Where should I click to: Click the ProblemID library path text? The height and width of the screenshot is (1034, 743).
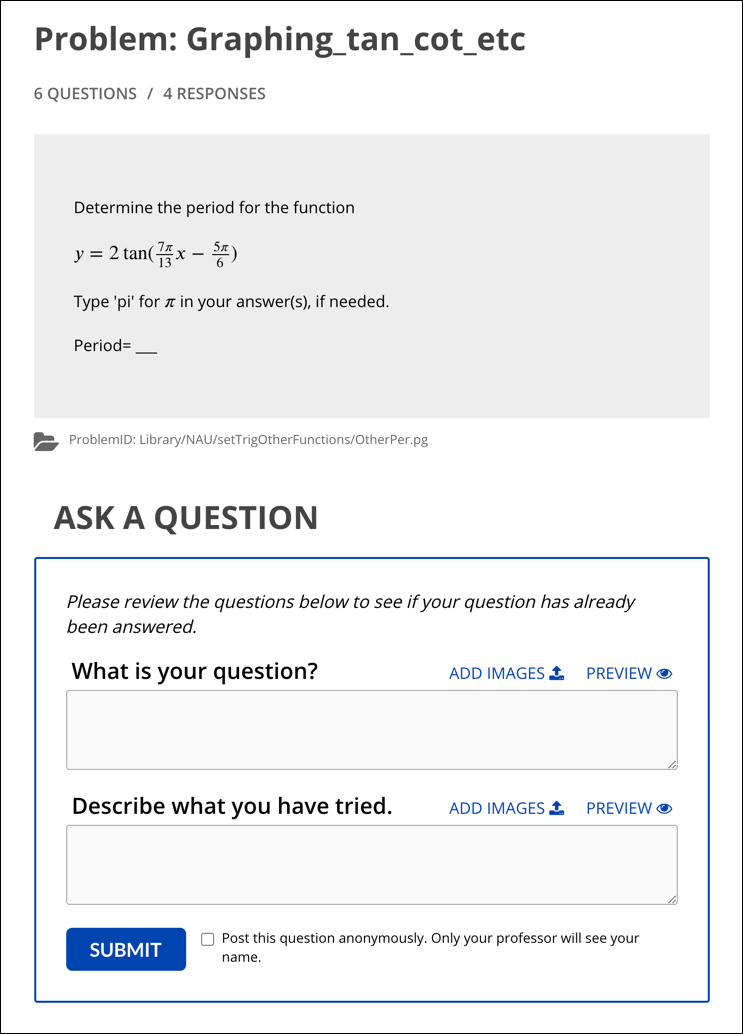click(248, 440)
